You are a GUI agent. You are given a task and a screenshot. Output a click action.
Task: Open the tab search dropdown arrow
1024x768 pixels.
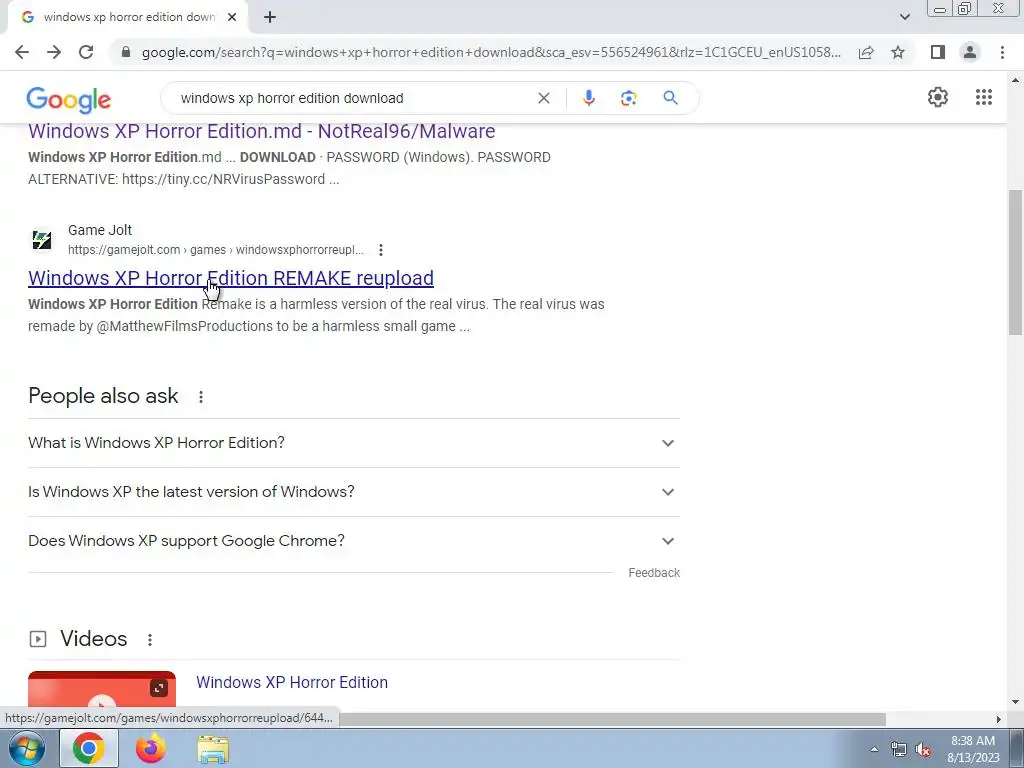tap(904, 17)
